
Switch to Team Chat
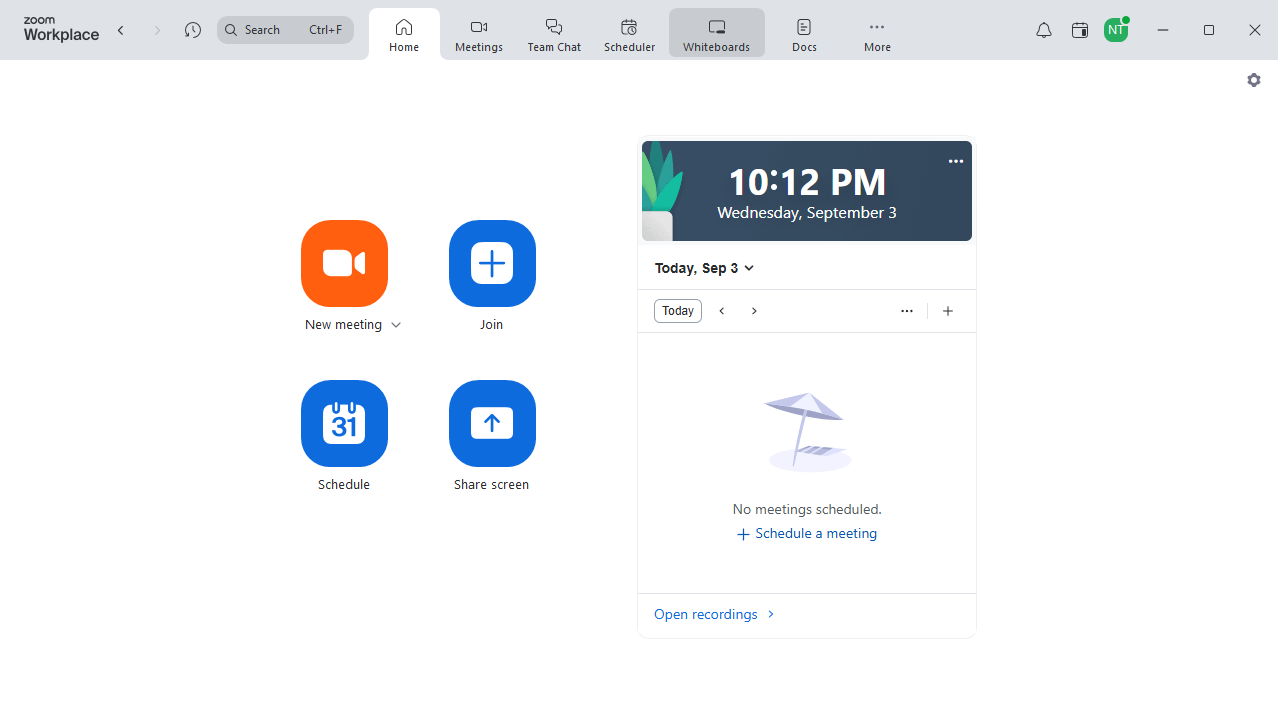(553, 33)
